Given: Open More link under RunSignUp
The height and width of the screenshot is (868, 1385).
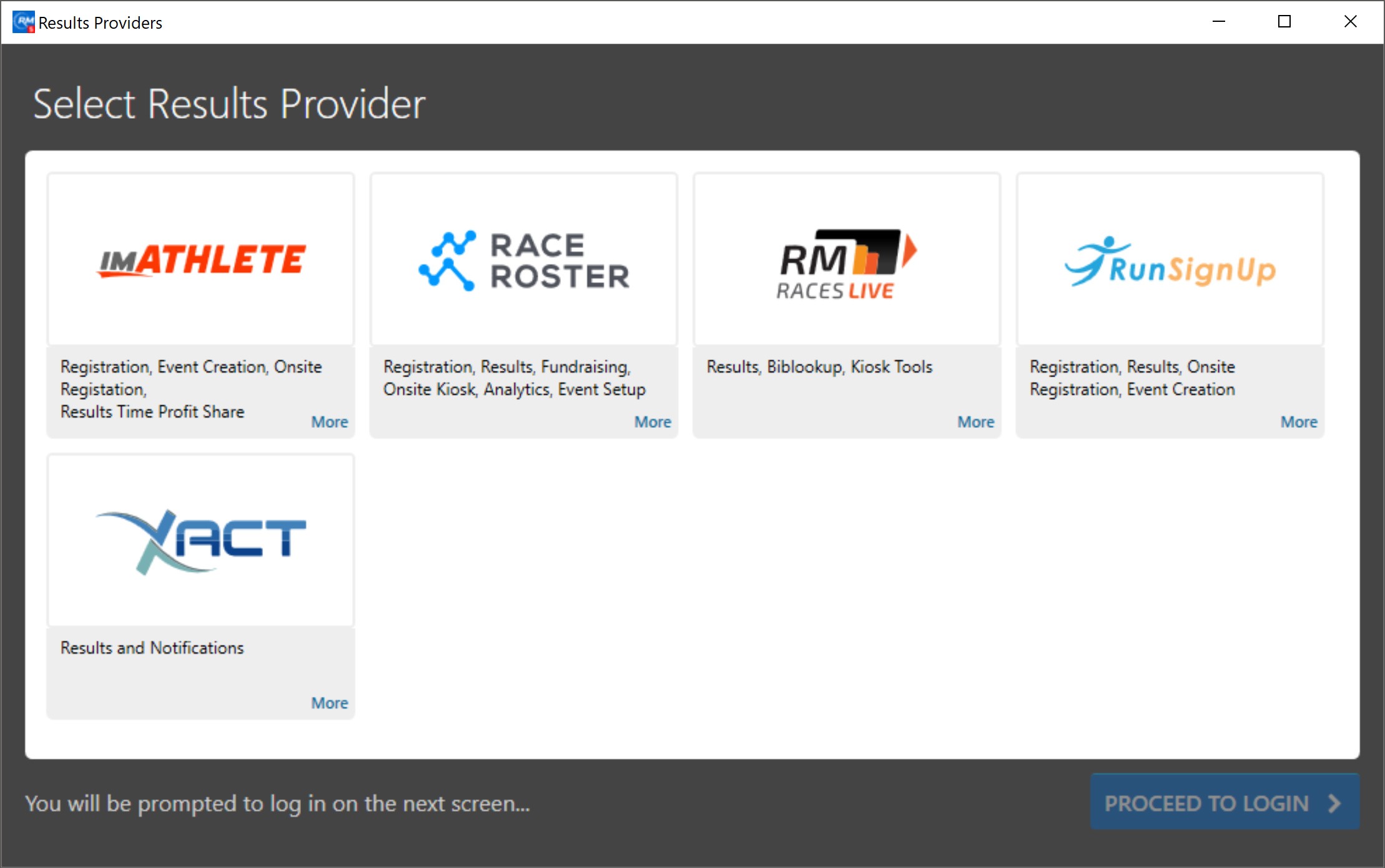Looking at the screenshot, I should 1299,422.
